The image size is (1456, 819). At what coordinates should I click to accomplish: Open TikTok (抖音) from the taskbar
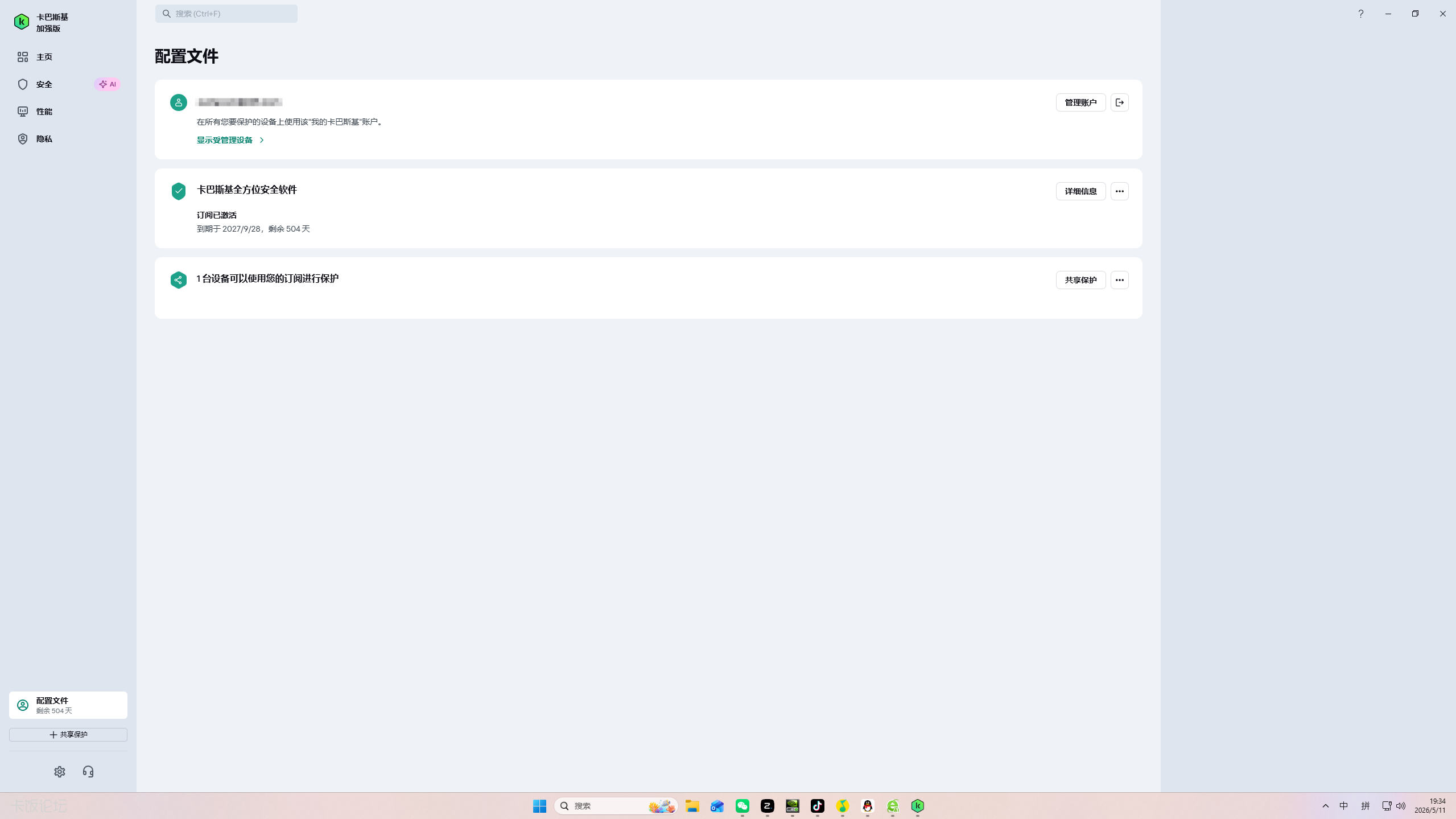pyautogui.click(x=817, y=806)
